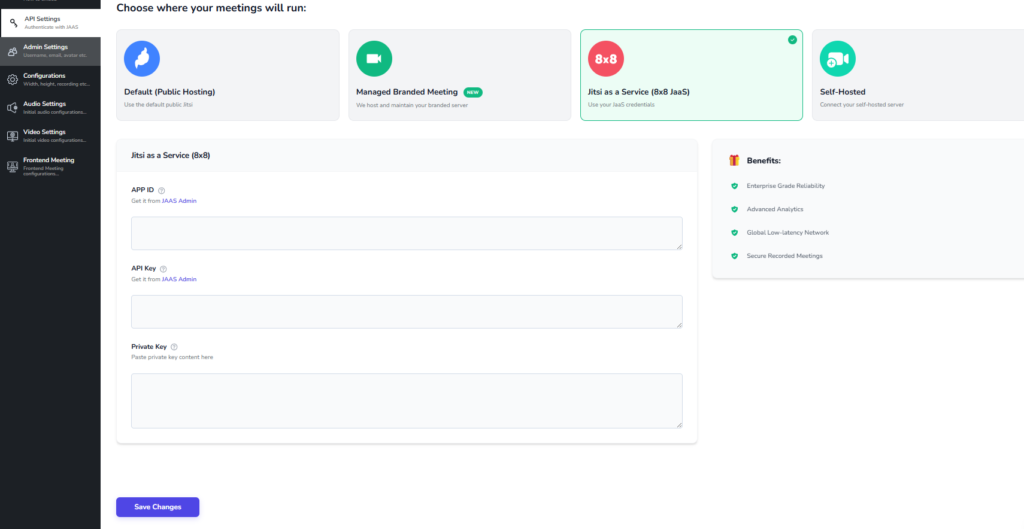Click the 'Advanced Analytics' text
Screen dimensions: 1024x529
(775, 210)
